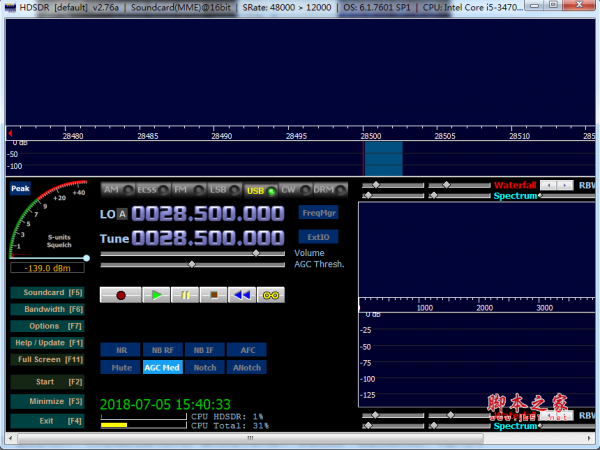Click the Volume slider handle
This screenshot has width=600, height=450.
click(x=256, y=253)
